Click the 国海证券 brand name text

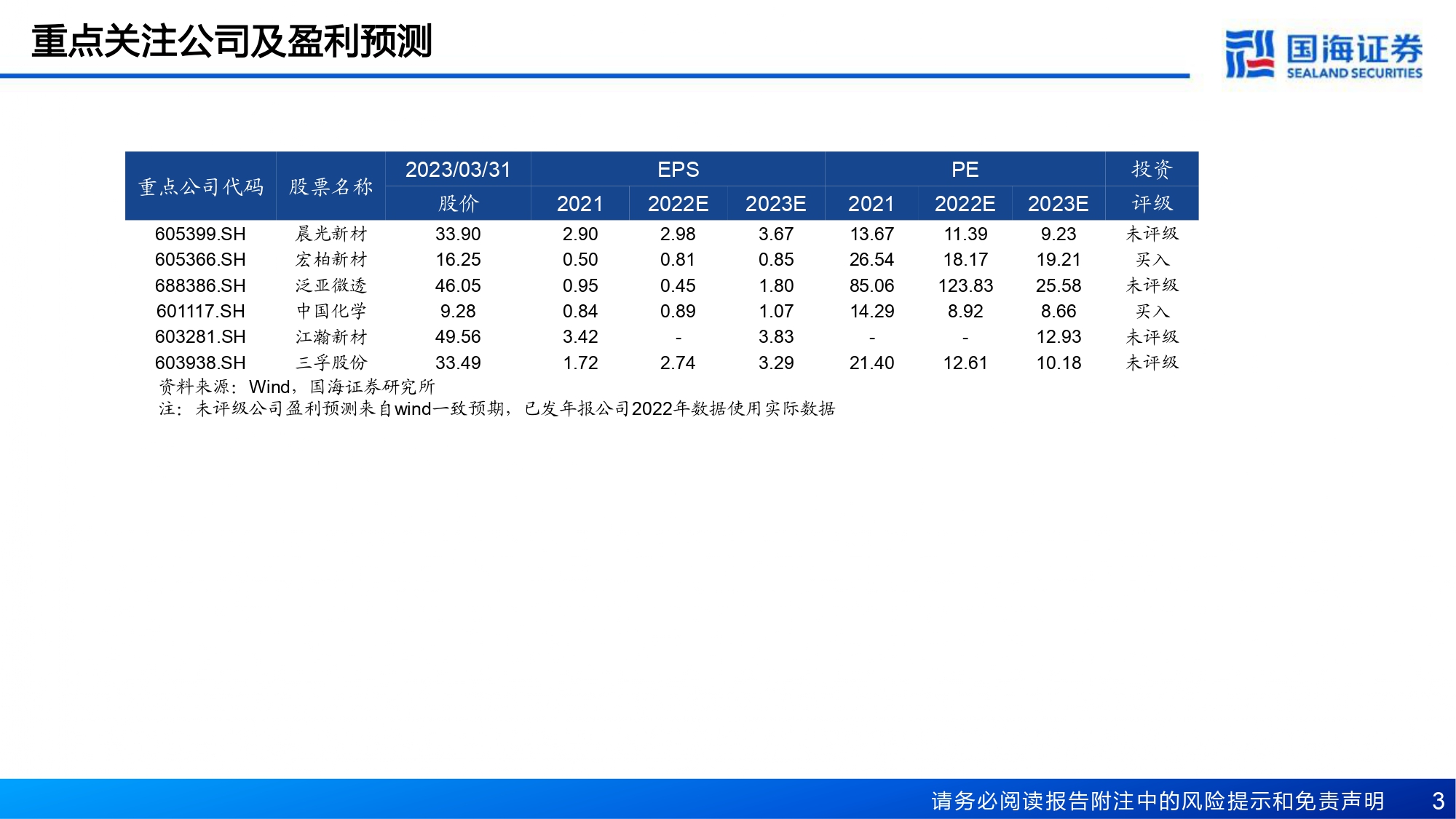click(x=1354, y=49)
